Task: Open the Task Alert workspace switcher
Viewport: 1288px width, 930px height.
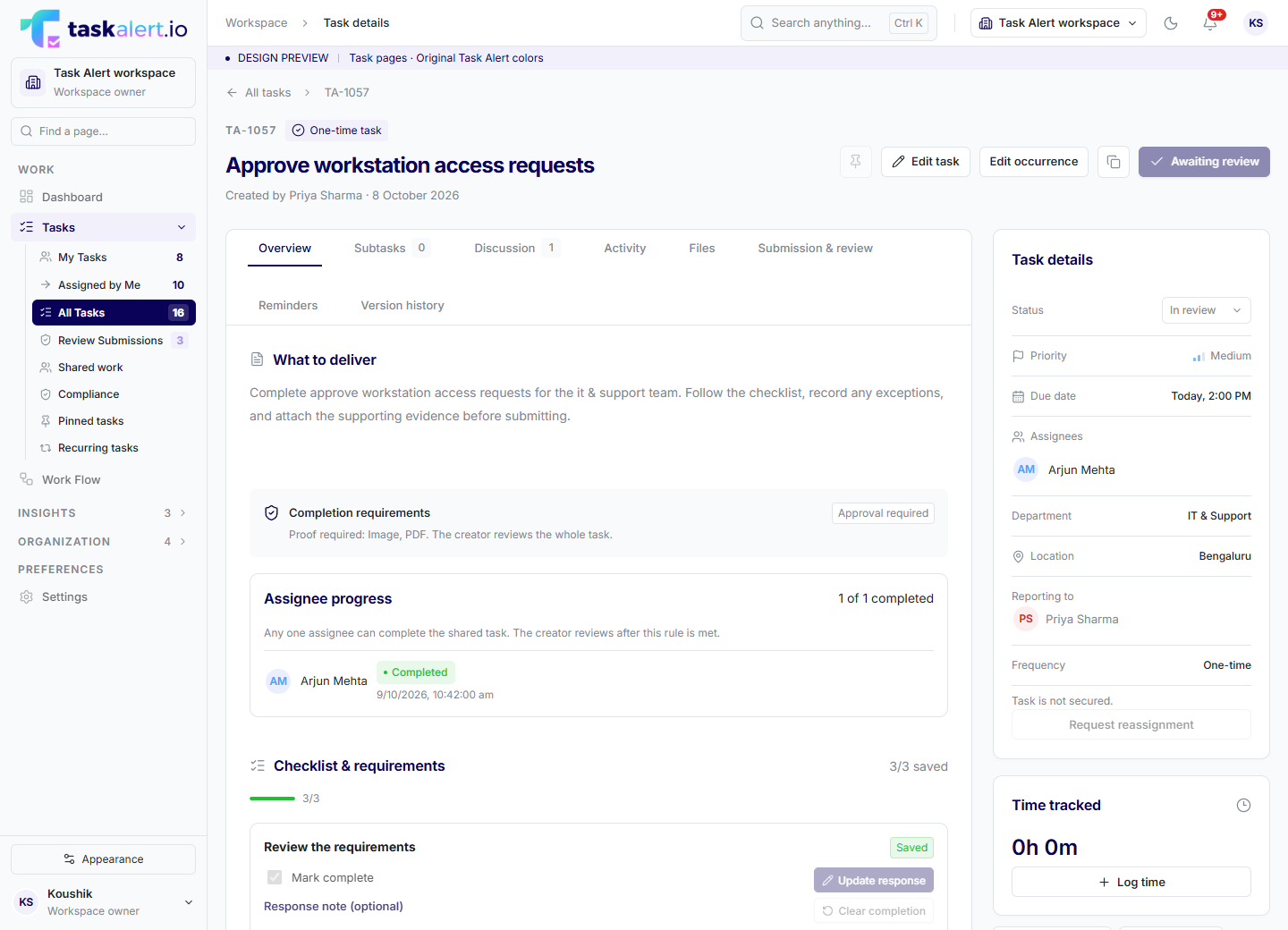Action: pos(1059,23)
